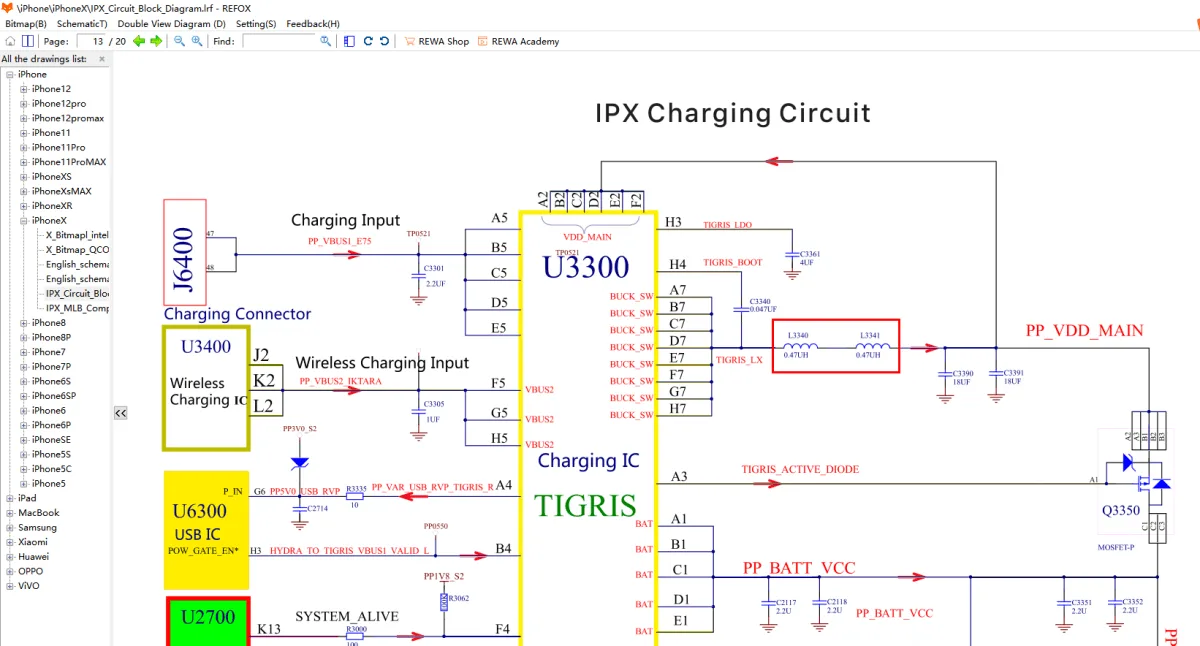Collapse the iPhoneX tree node
The height and width of the screenshot is (646, 1200).
pyautogui.click(x=24, y=220)
